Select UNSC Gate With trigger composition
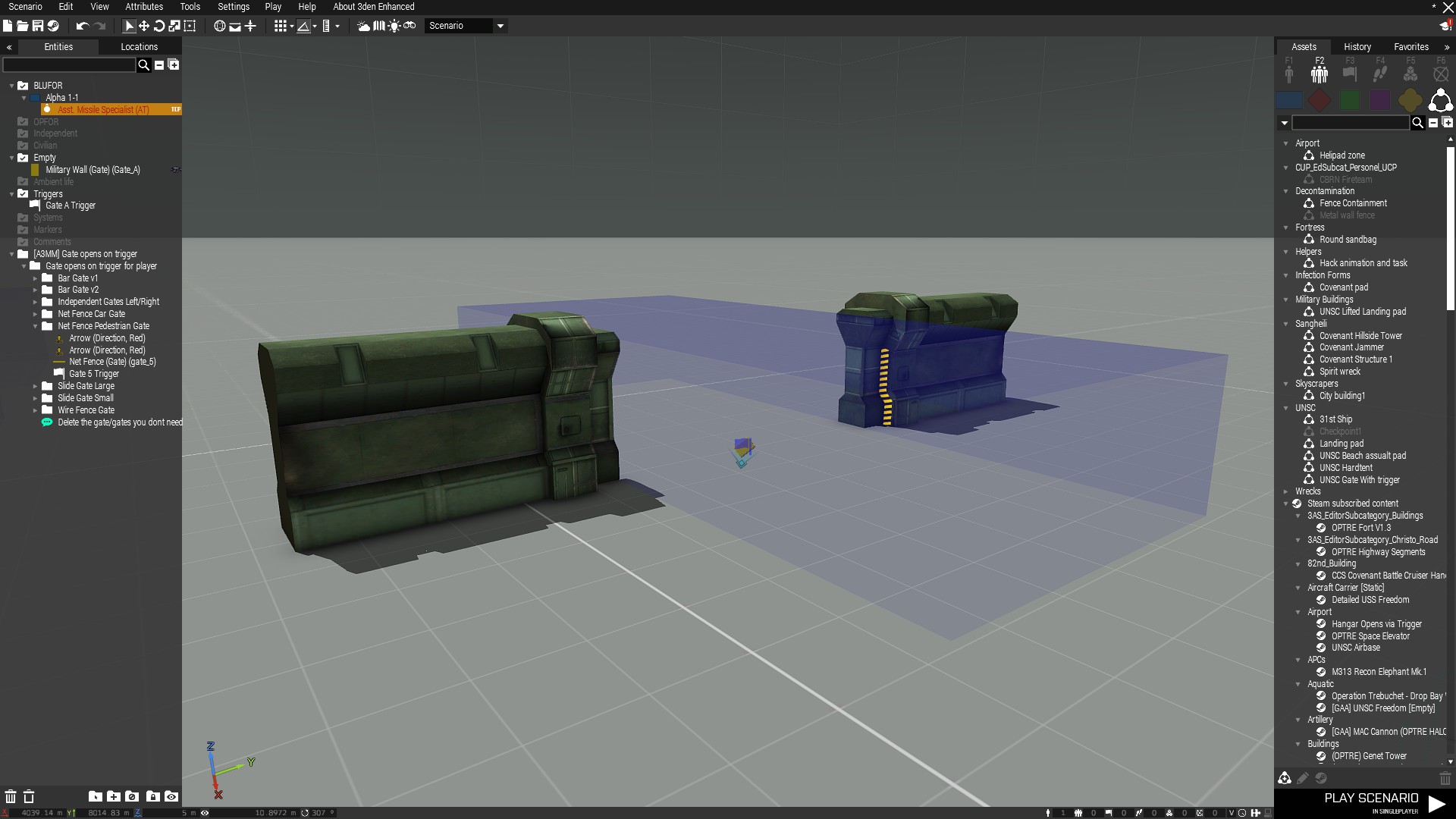This screenshot has width=1456, height=819. click(1359, 480)
